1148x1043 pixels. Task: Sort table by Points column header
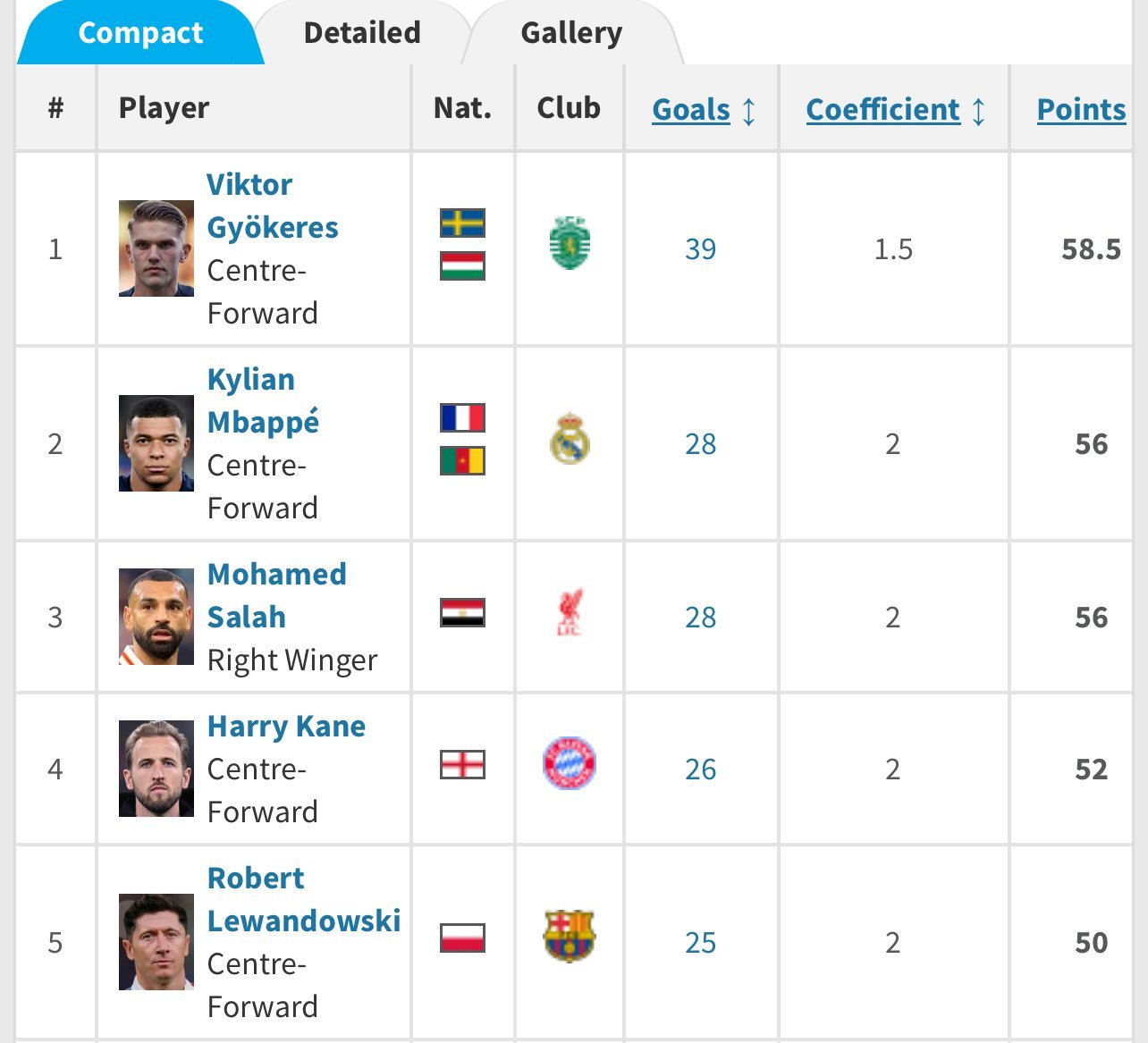pyautogui.click(x=1081, y=109)
